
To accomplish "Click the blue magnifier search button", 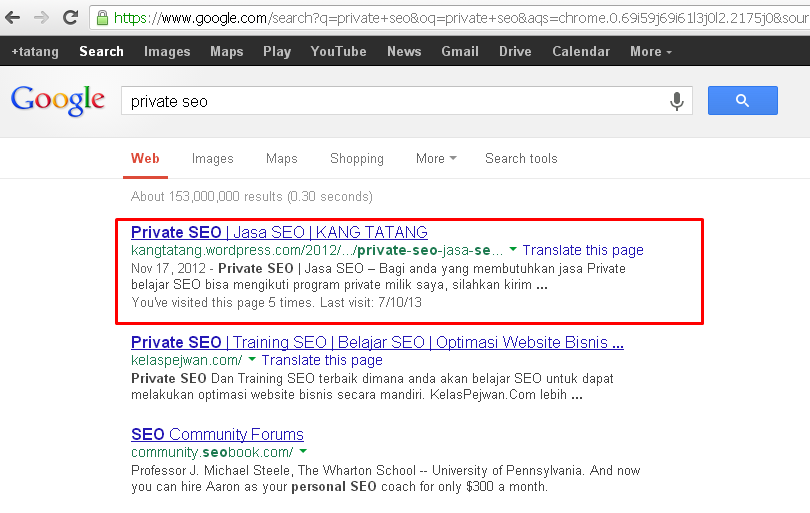I will [x=742, y=101].
